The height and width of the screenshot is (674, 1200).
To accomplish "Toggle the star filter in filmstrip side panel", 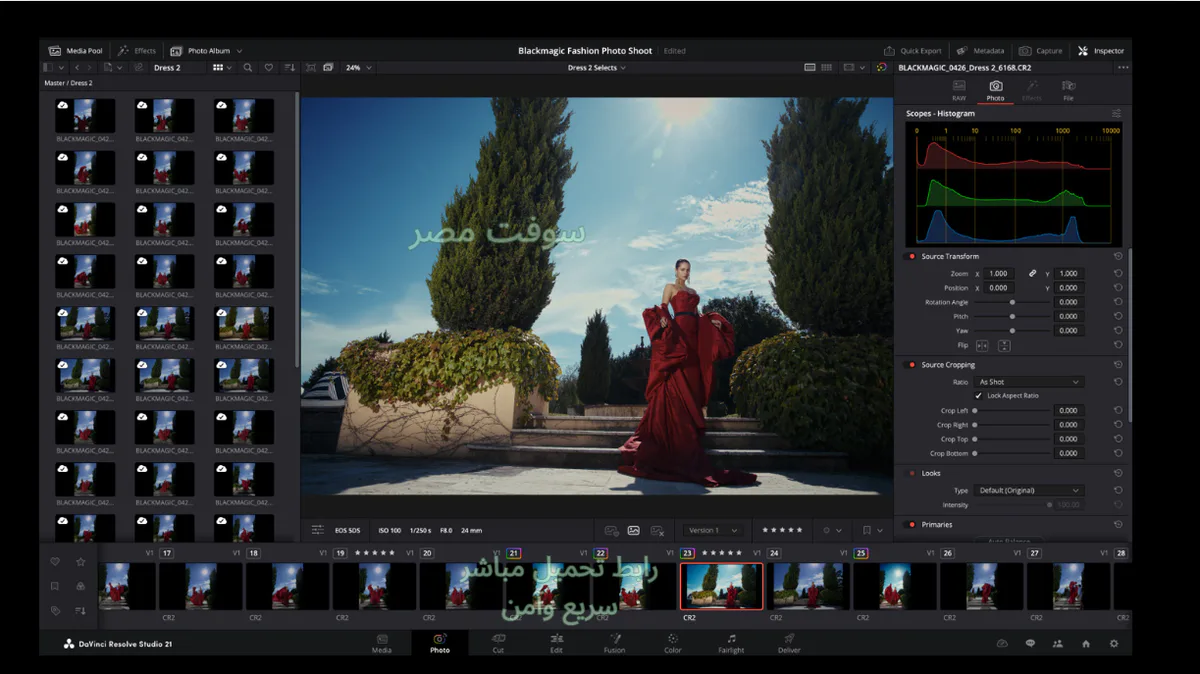I will (x=80, y=562).
